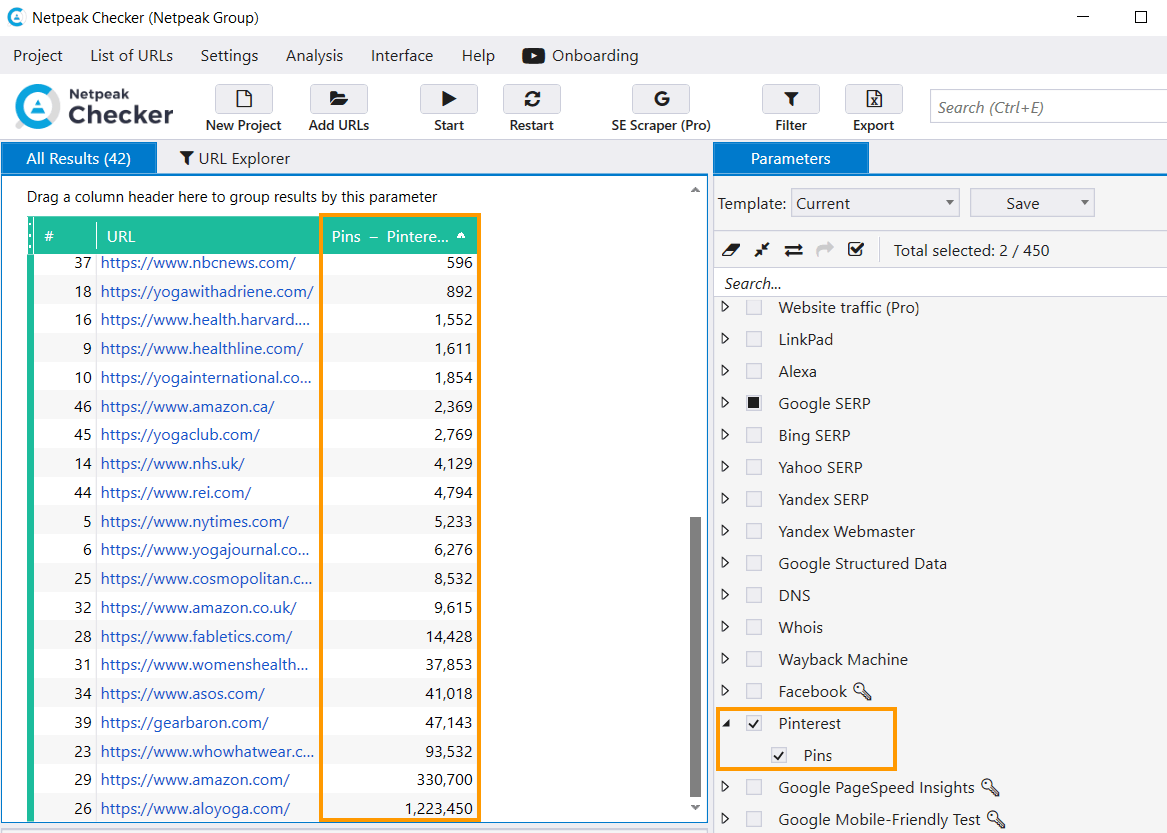Open the Help menu
This screenshot has height=833, width=1167.
tap(478, 56)
